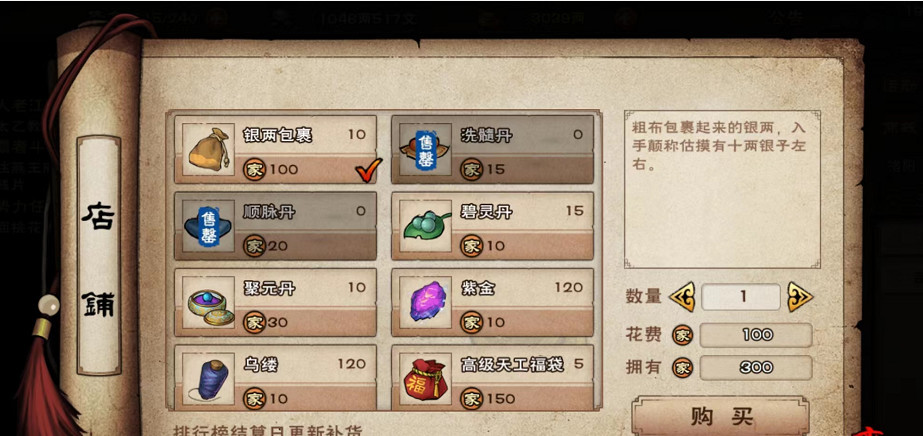Pick the blue 乌缕 thread spool icon

(x=208, y=378)
